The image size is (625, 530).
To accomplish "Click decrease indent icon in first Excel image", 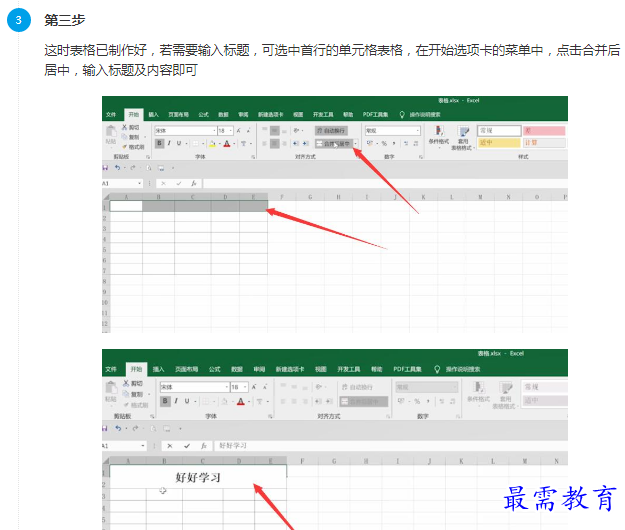I will pyautogui.click(x=296, y=143).
